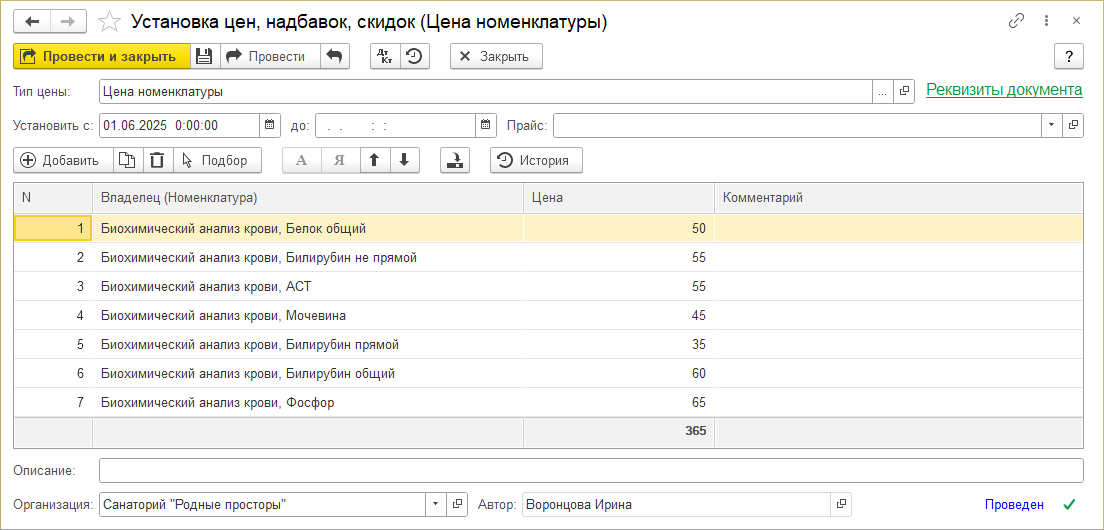
Task: Click the sort ascending (А) icon
Action: tap(302, 160)
